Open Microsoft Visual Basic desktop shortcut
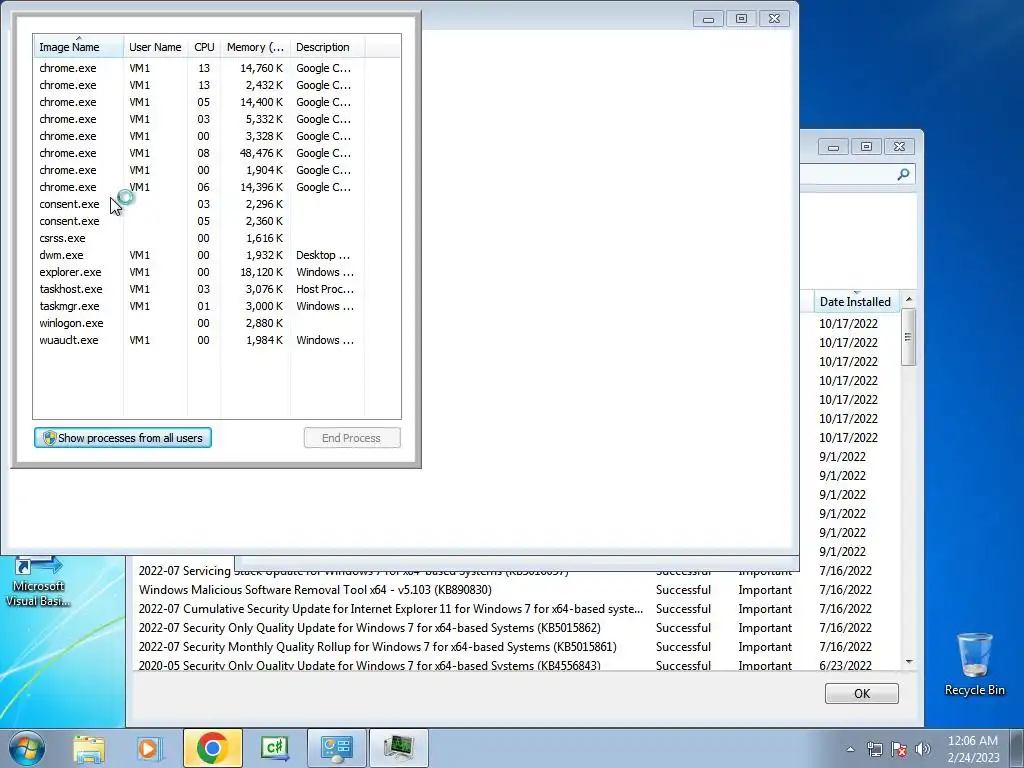The height and width of the screenshot is (768, 1024). coord(38,582)
